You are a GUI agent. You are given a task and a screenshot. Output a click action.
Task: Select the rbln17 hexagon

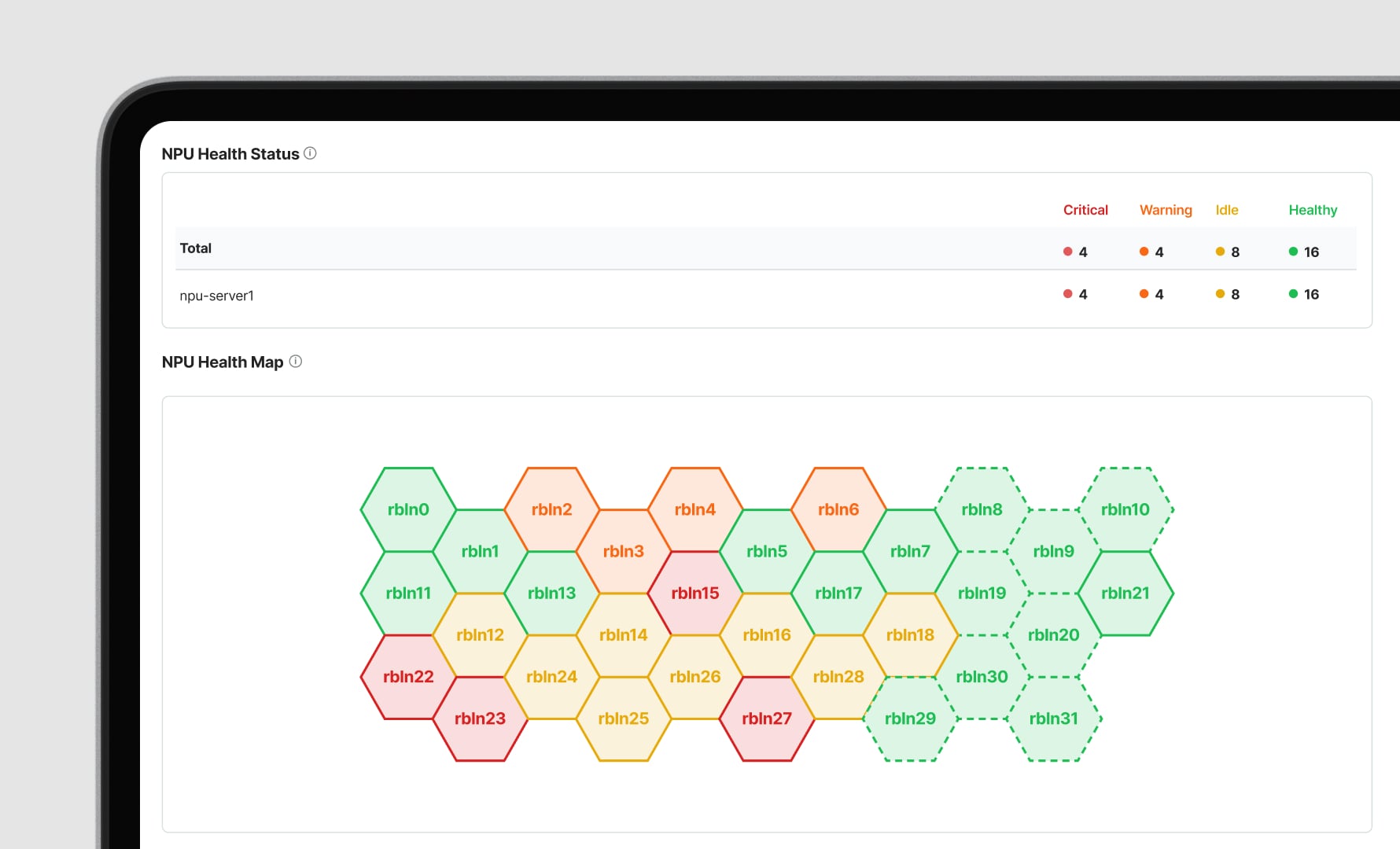838,593
